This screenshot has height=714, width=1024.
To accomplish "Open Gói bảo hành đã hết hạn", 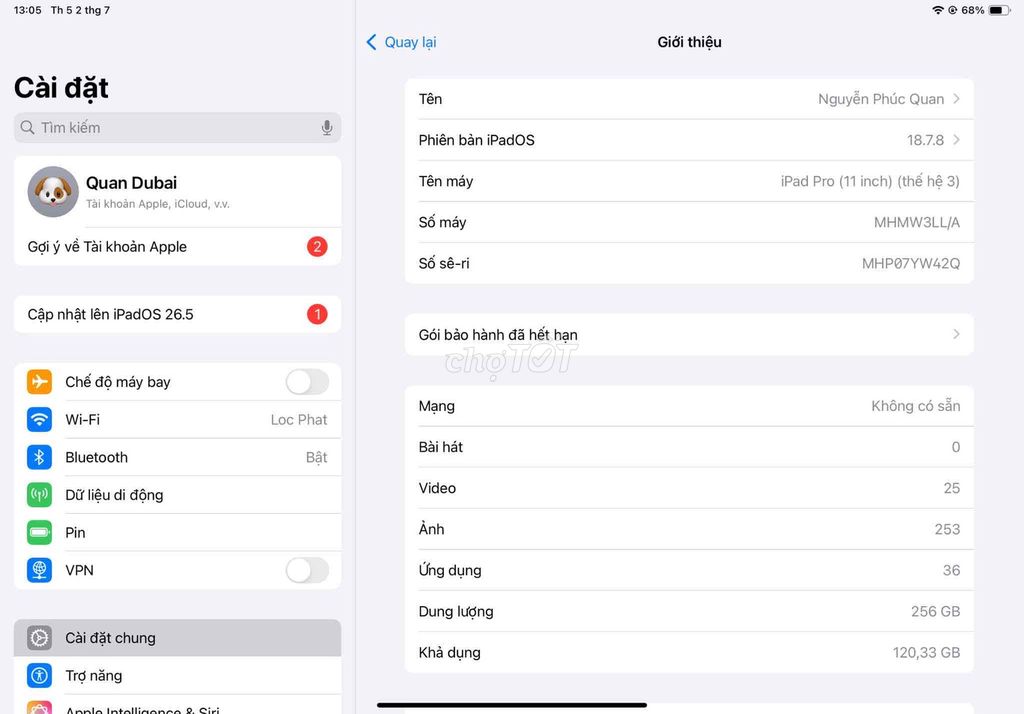I will [x=689, y=334].
